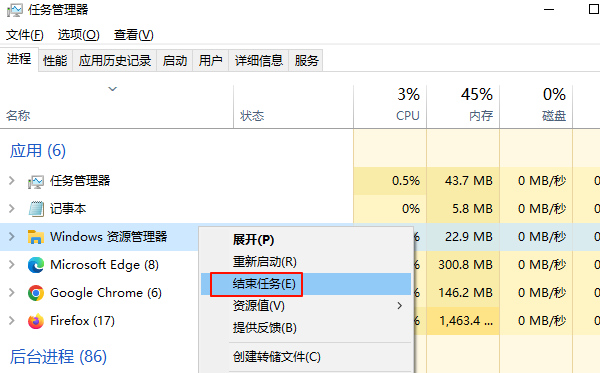The image size is (600, 373).
Task: Switch to the 启动 tab
Action: click(174, 60)
